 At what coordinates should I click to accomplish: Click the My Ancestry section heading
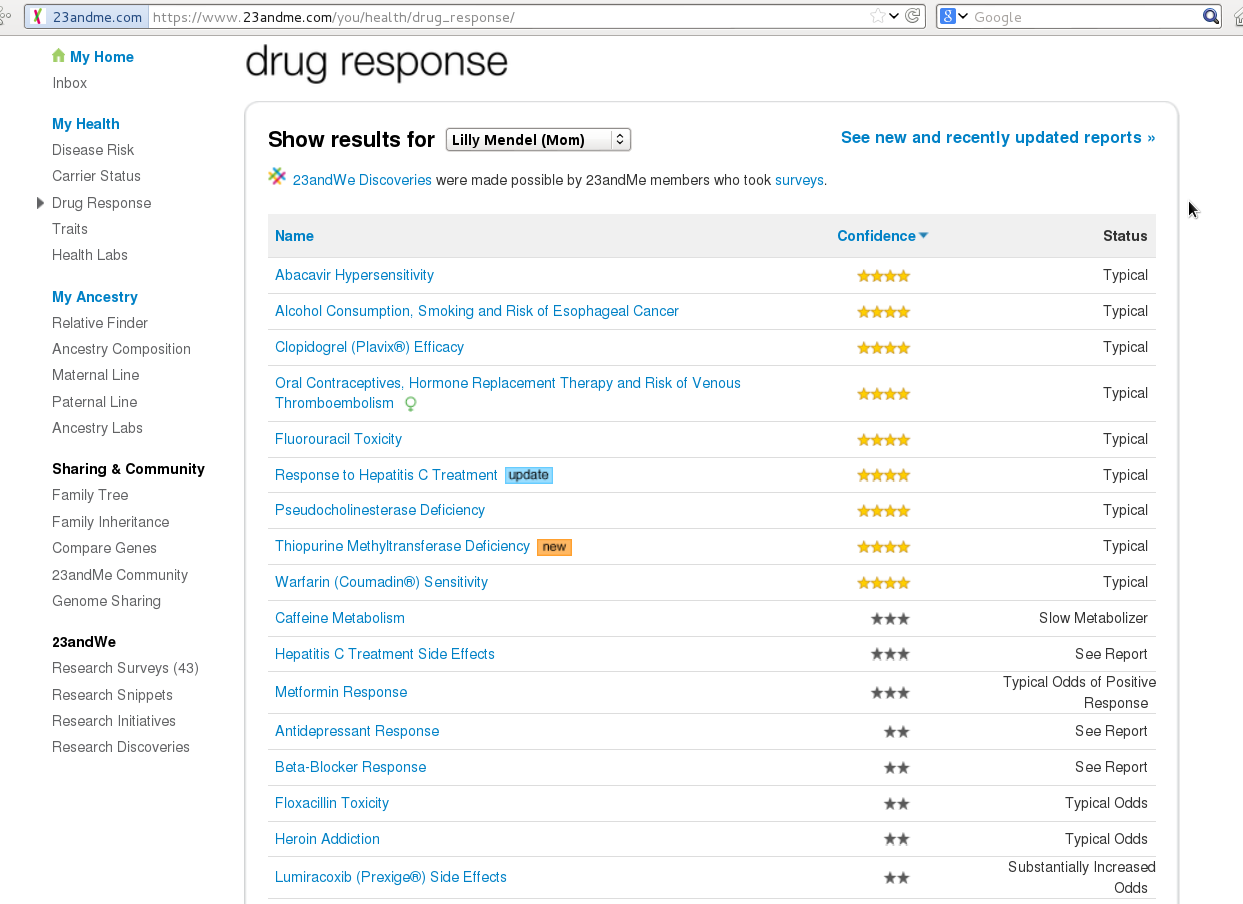(x=95, y=297)
